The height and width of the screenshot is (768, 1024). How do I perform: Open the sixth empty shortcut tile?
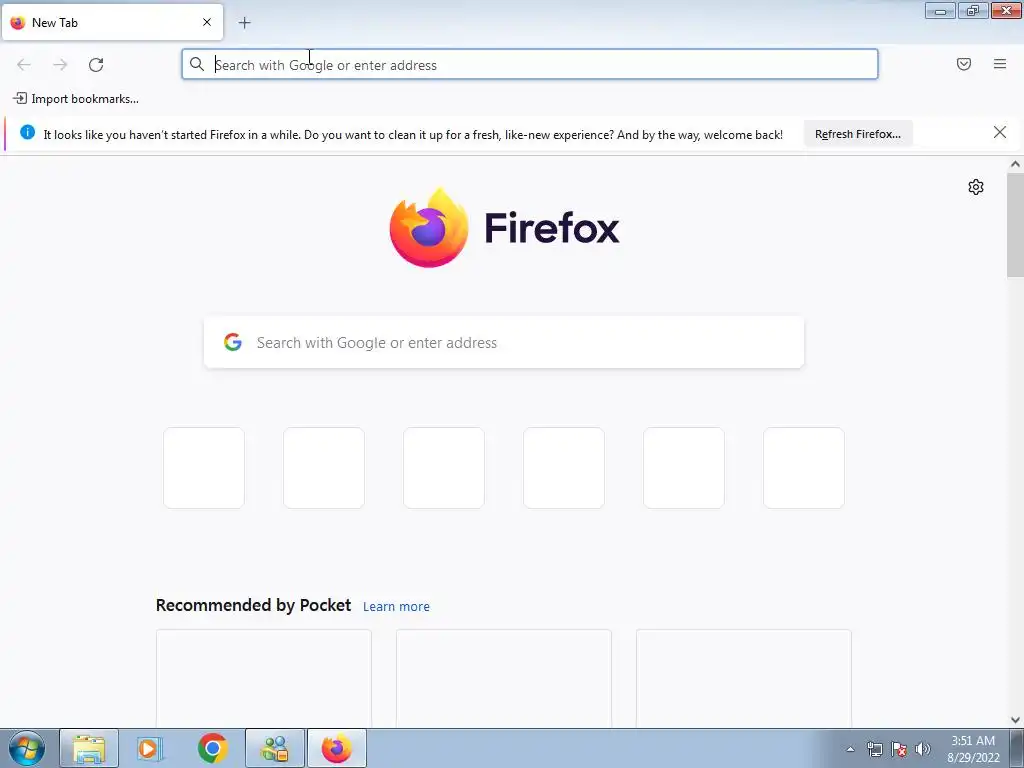pyautogui.click(x=804, y=468)
